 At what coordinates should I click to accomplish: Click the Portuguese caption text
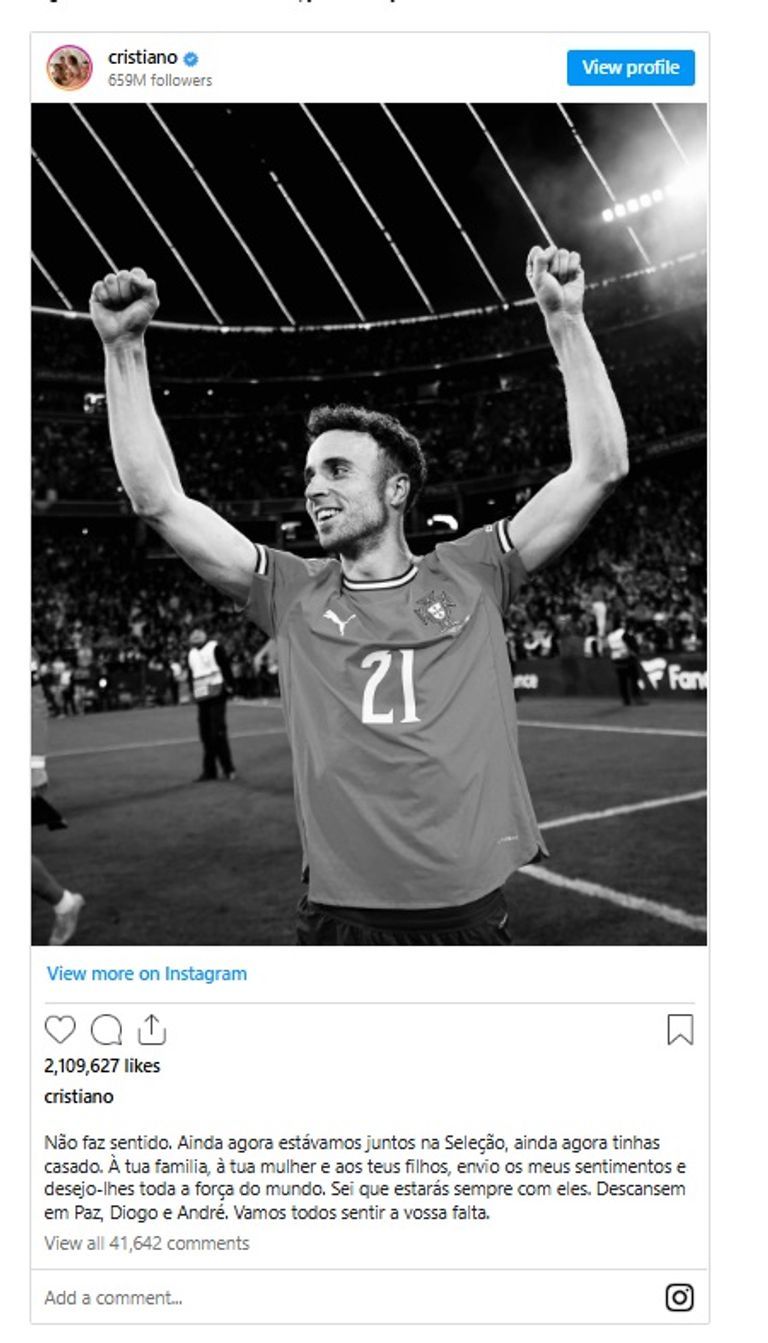pyautogui.click(x=365, y=1178)
